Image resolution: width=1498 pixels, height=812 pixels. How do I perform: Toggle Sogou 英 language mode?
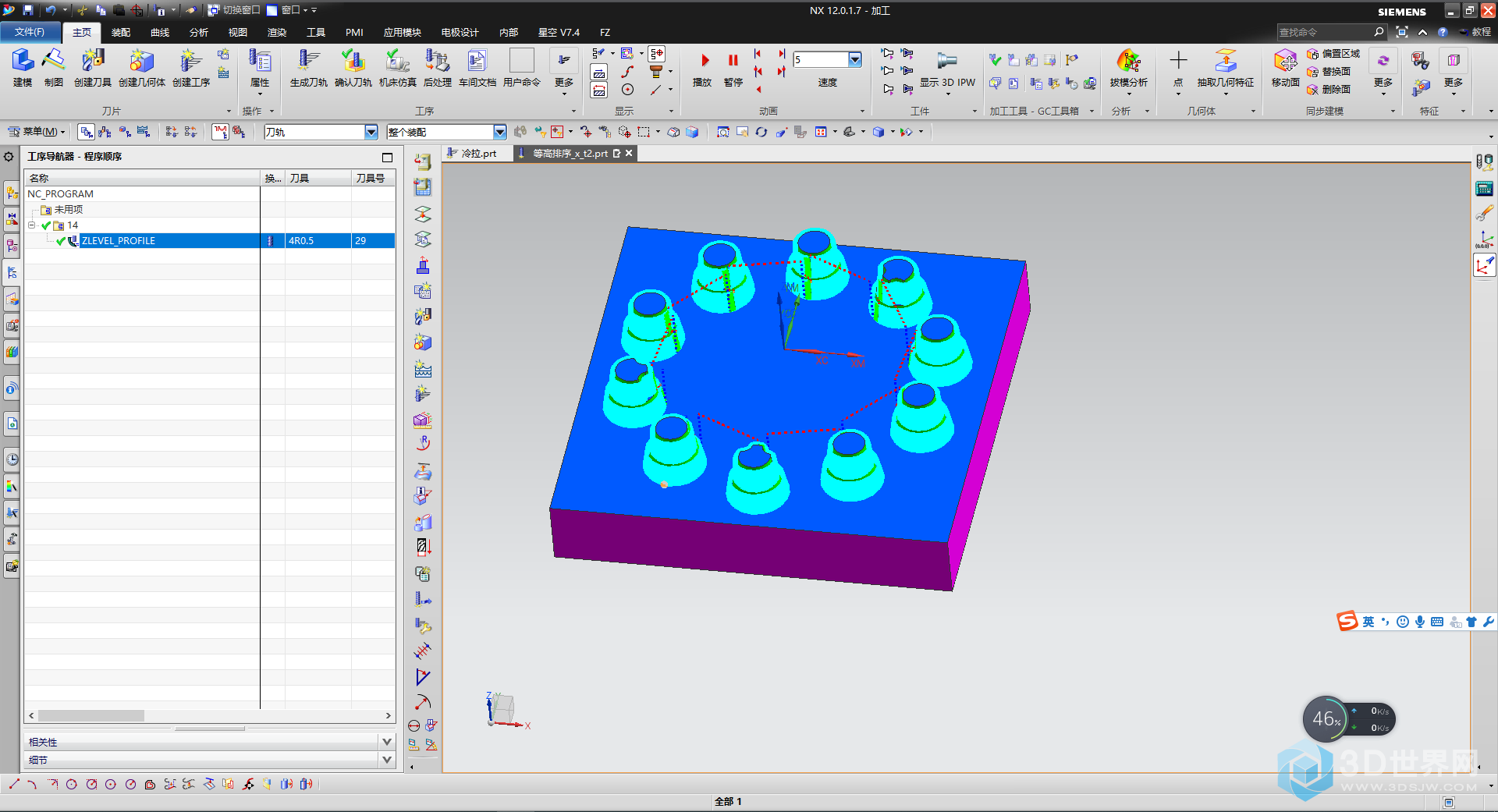(x=1368, y=622)
